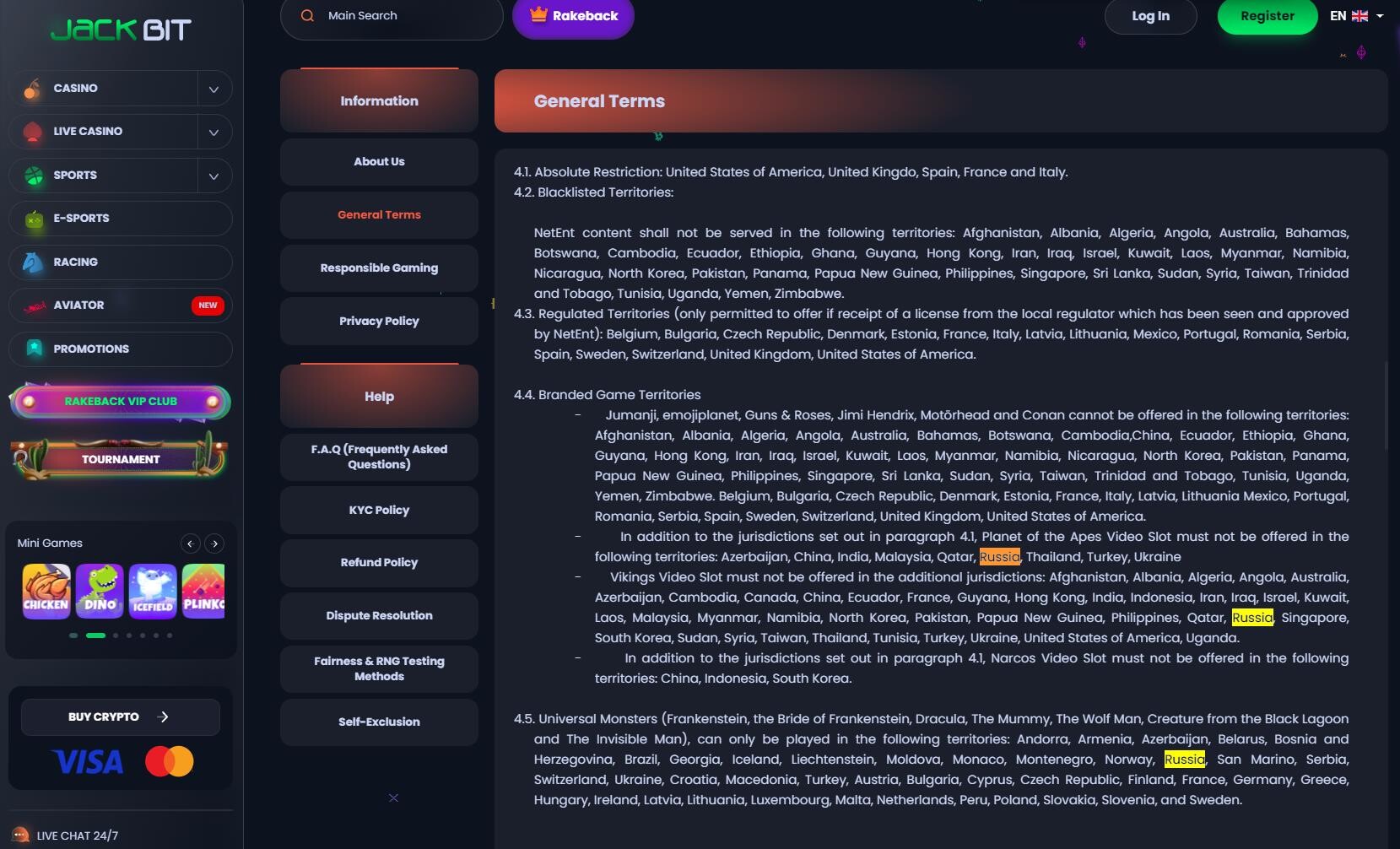Click the JackBit logo
This screenshot has height=849, width=1400.
121,30
